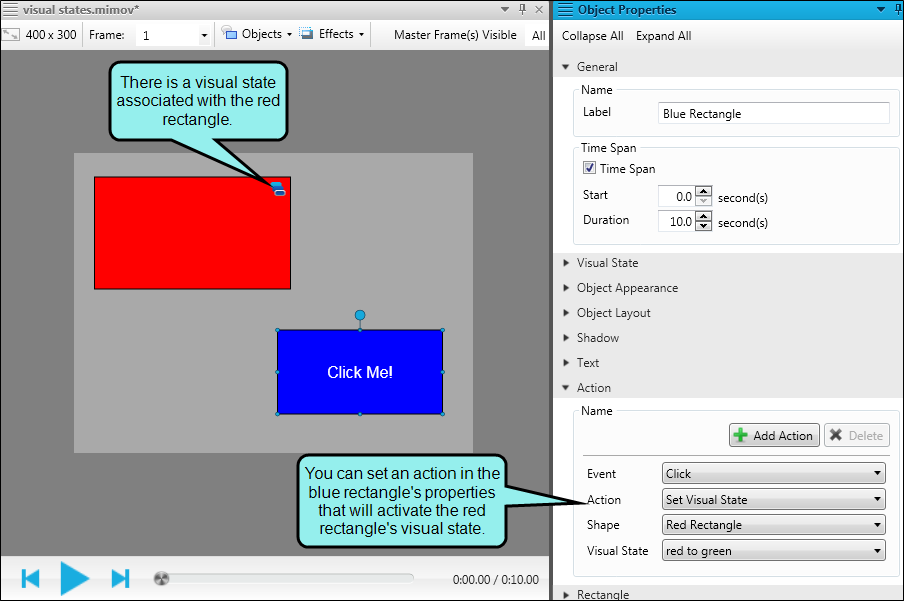Open the Shape dropdown set to Red Rectangle

tap(774, 525)
